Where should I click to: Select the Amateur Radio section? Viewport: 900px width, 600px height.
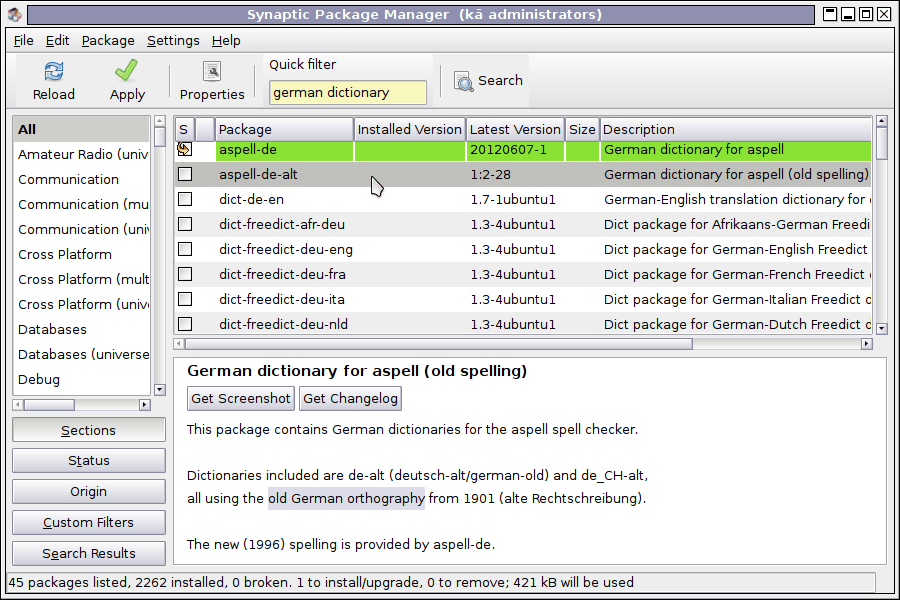[82, 154]
